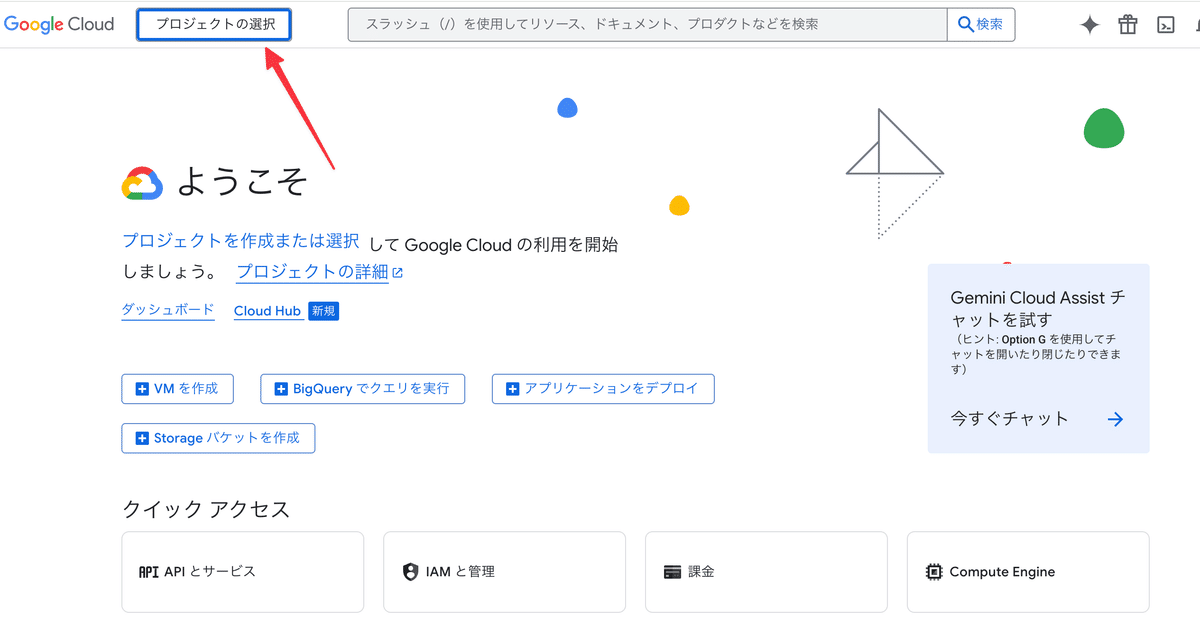Activate the Cloud Shell terminal icon
The width and height of the screenshot is (1200, 628).
[1165, 25]
